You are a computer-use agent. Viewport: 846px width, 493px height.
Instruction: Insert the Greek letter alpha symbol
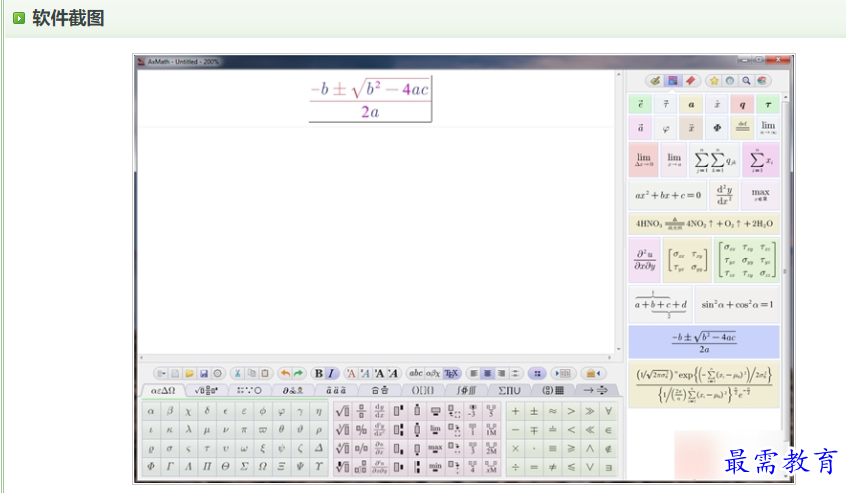point(151,411)
